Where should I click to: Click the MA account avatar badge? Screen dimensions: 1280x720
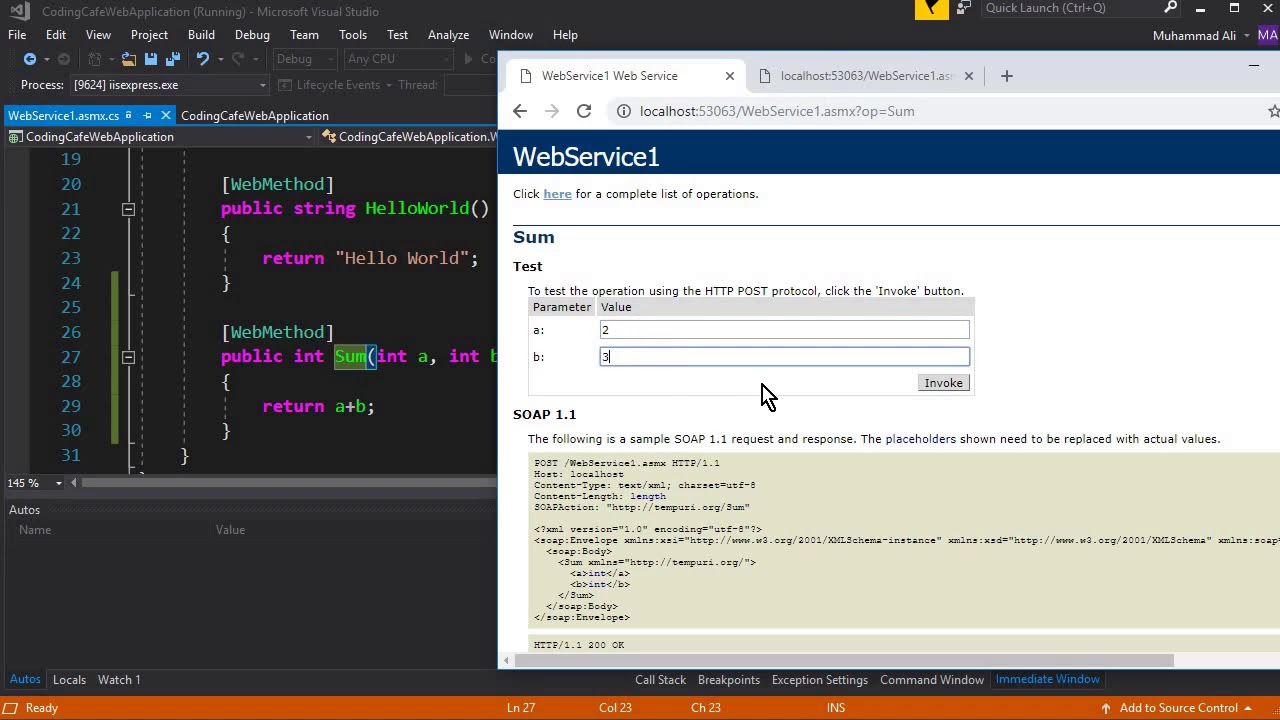(1268, 36)
